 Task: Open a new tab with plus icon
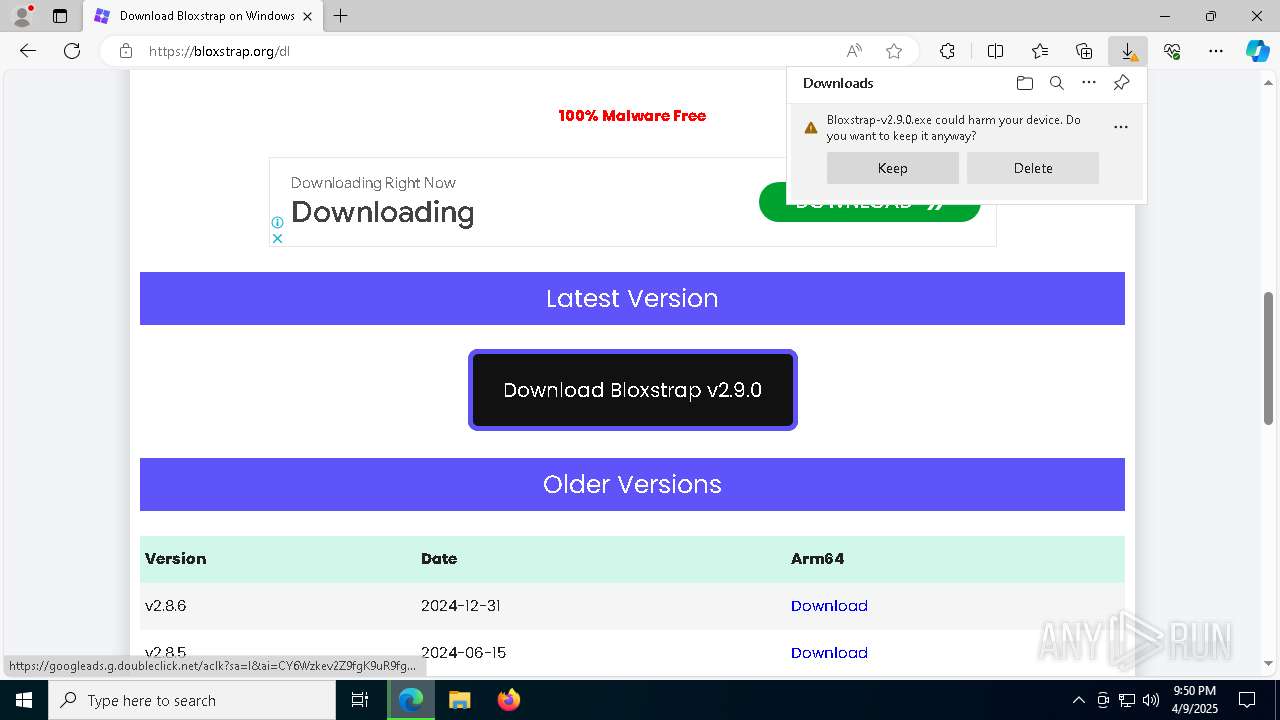(x=341, y=16)
